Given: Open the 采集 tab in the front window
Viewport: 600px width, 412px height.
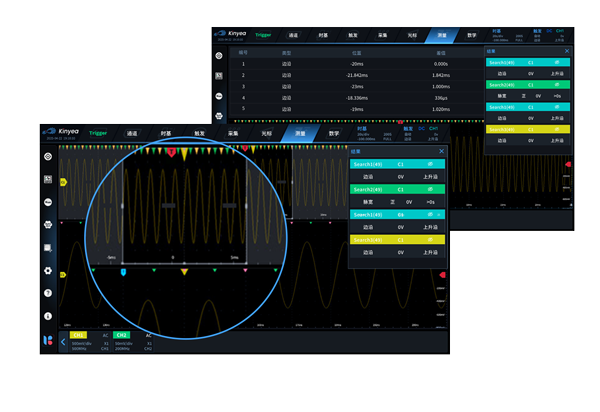Looking at the screenshot, I should pyautogui.click(x=233, y=134).
